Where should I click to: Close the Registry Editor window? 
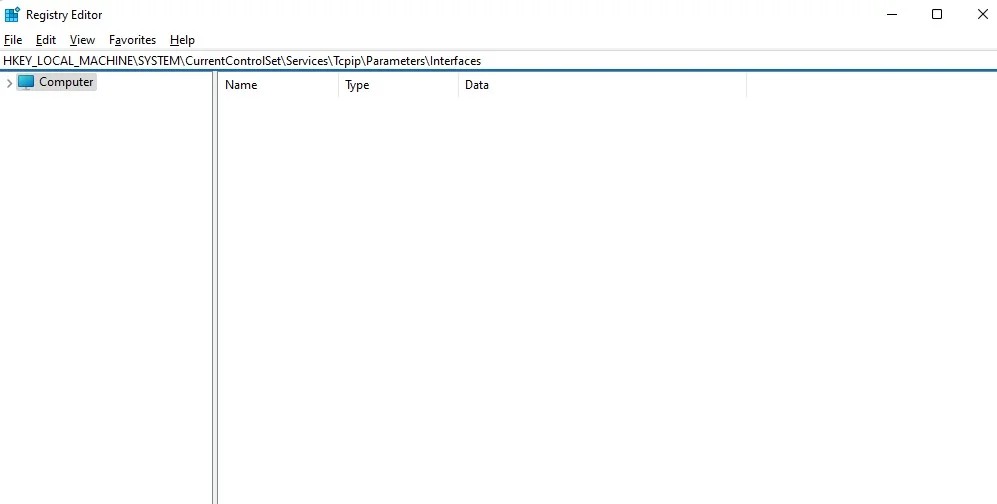[x=982, y=15]
